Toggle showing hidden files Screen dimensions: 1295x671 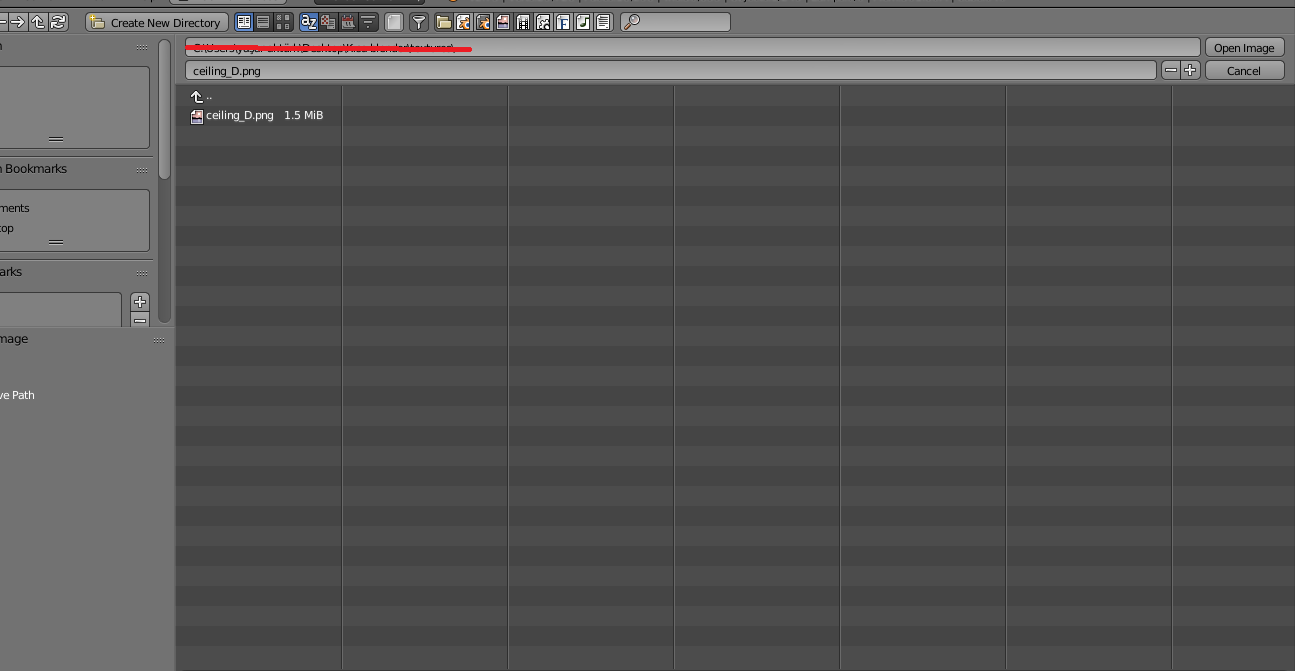pyautogui.click(x=394, y=22)
